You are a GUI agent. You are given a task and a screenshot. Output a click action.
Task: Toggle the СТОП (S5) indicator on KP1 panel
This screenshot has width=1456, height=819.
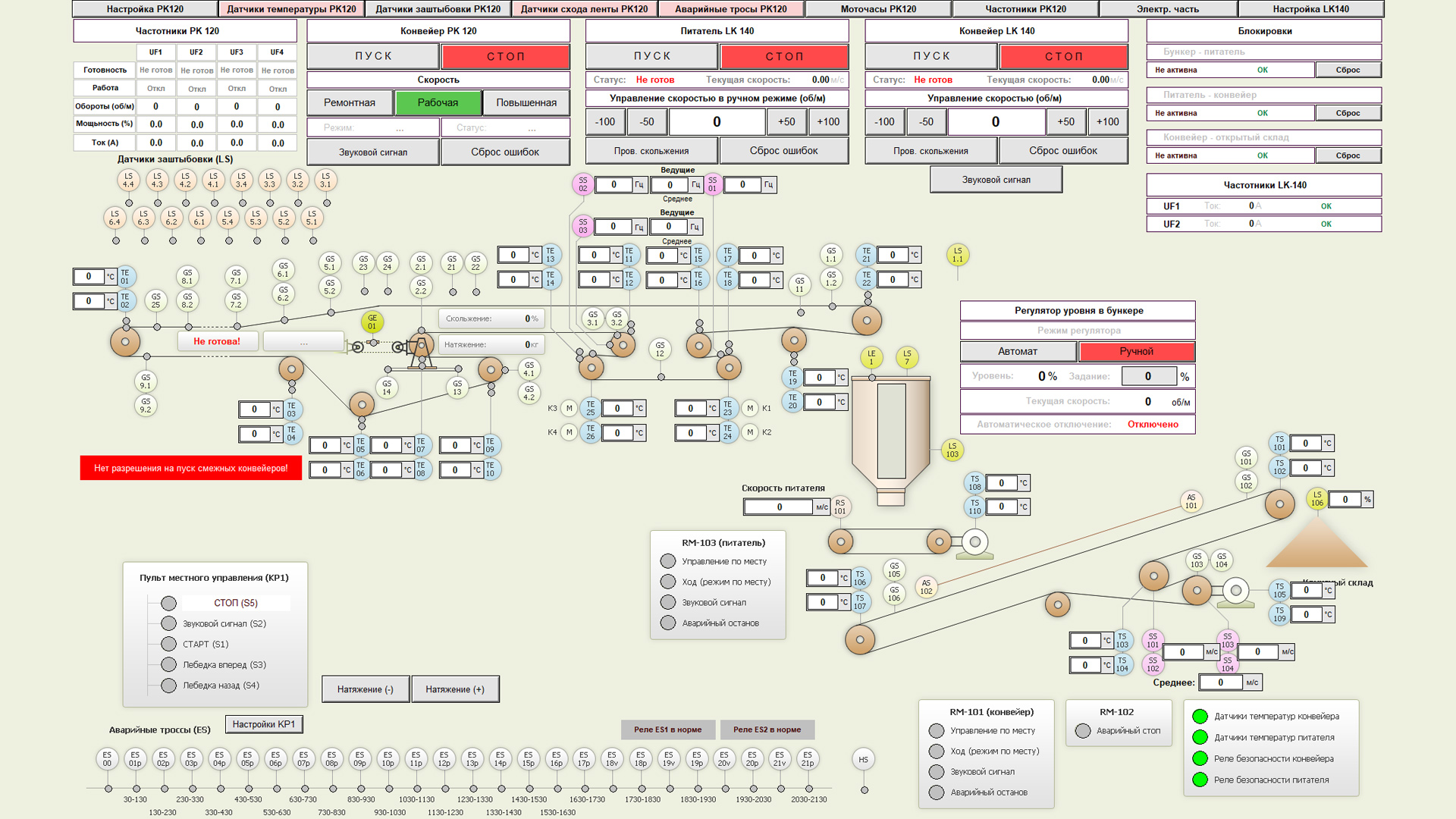pos(169,603)
